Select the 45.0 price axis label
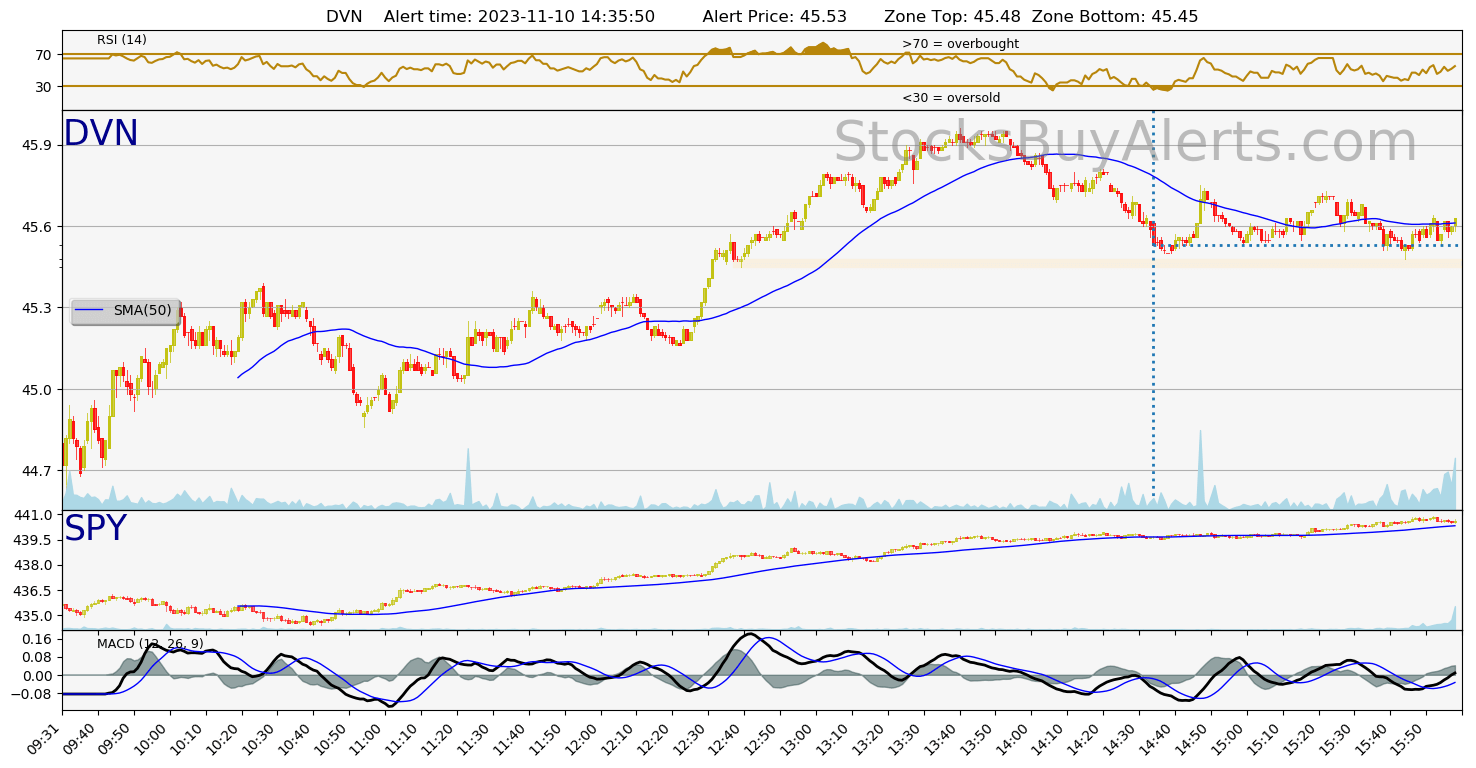 point(37,390)
